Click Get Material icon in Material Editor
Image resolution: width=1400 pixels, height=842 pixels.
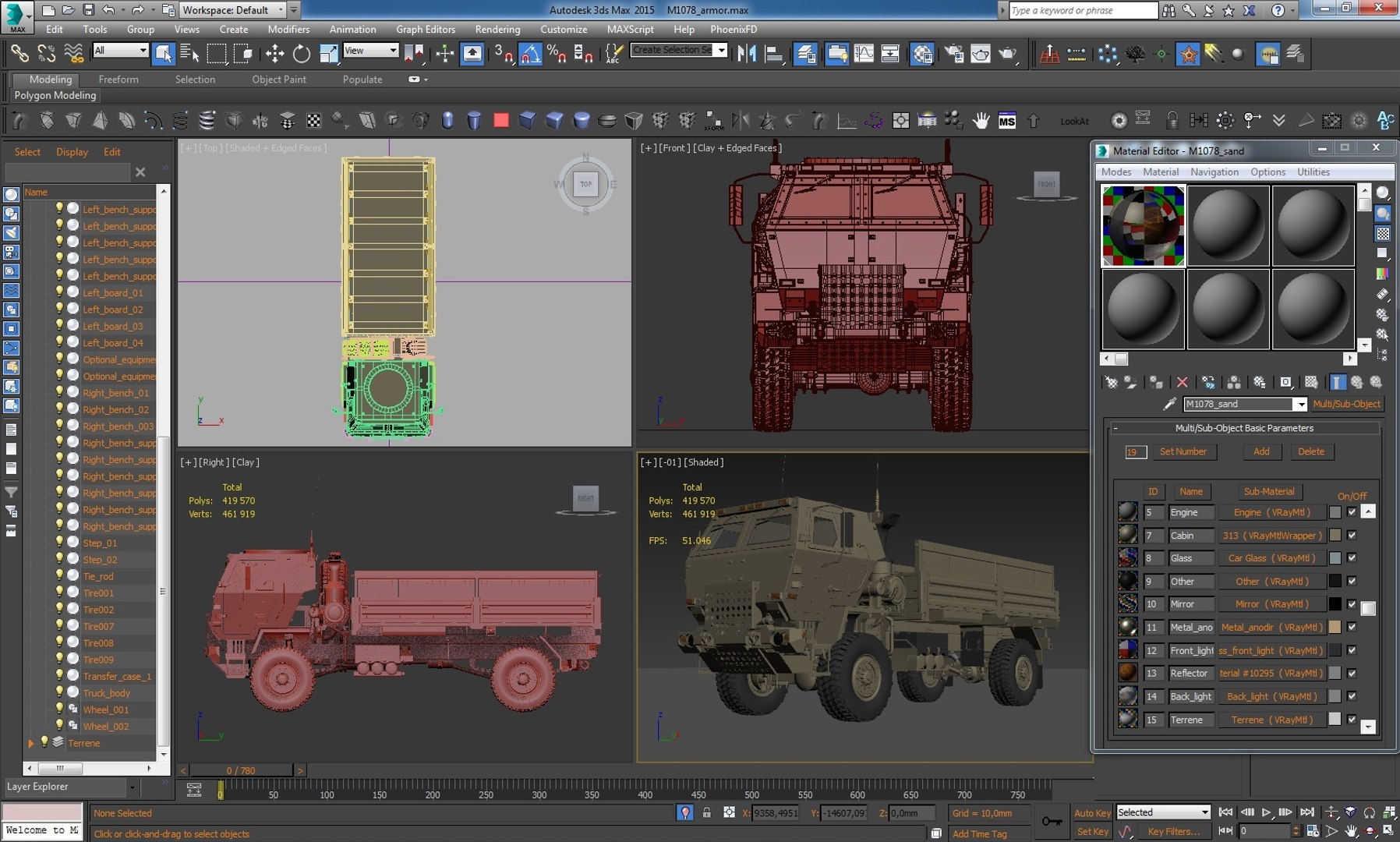(x=1112, y=382)
